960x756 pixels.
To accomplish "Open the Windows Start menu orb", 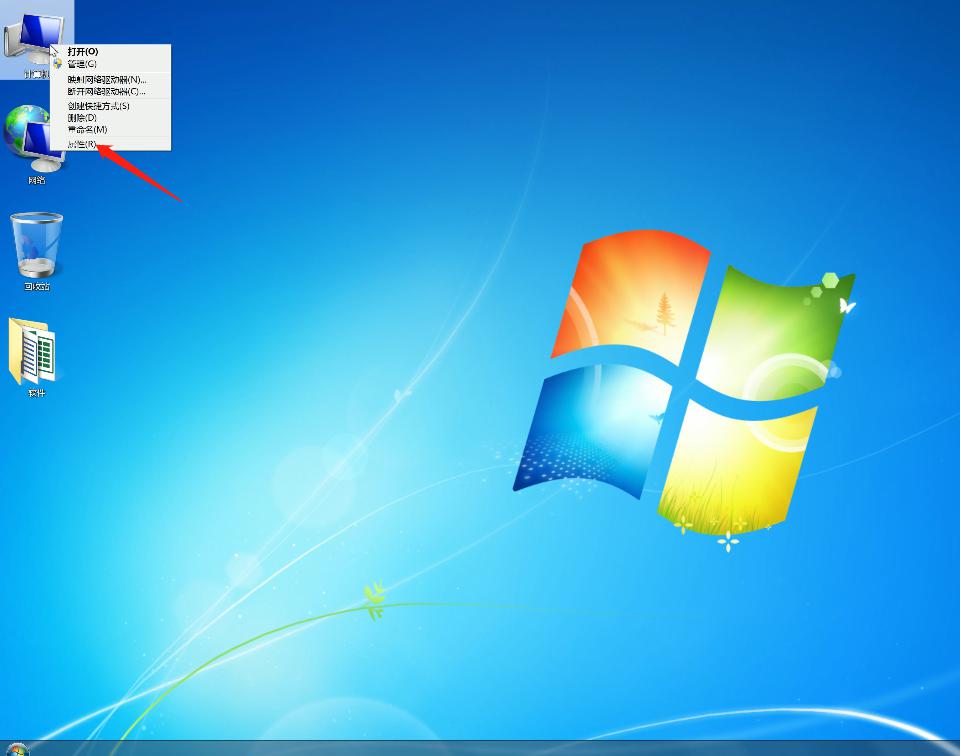I will point(17,749).
